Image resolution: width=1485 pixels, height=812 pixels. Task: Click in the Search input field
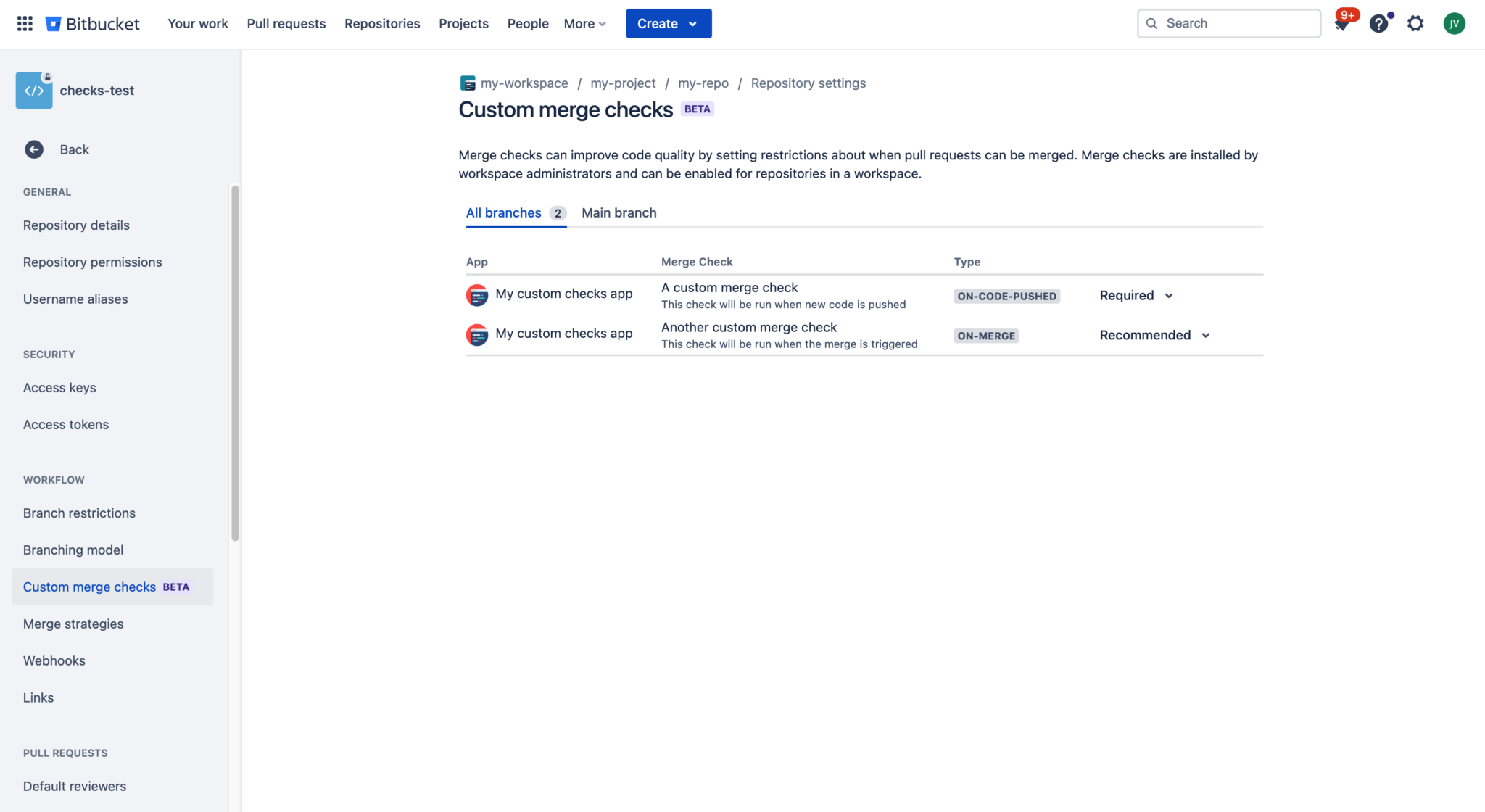tap(1228, 23)
